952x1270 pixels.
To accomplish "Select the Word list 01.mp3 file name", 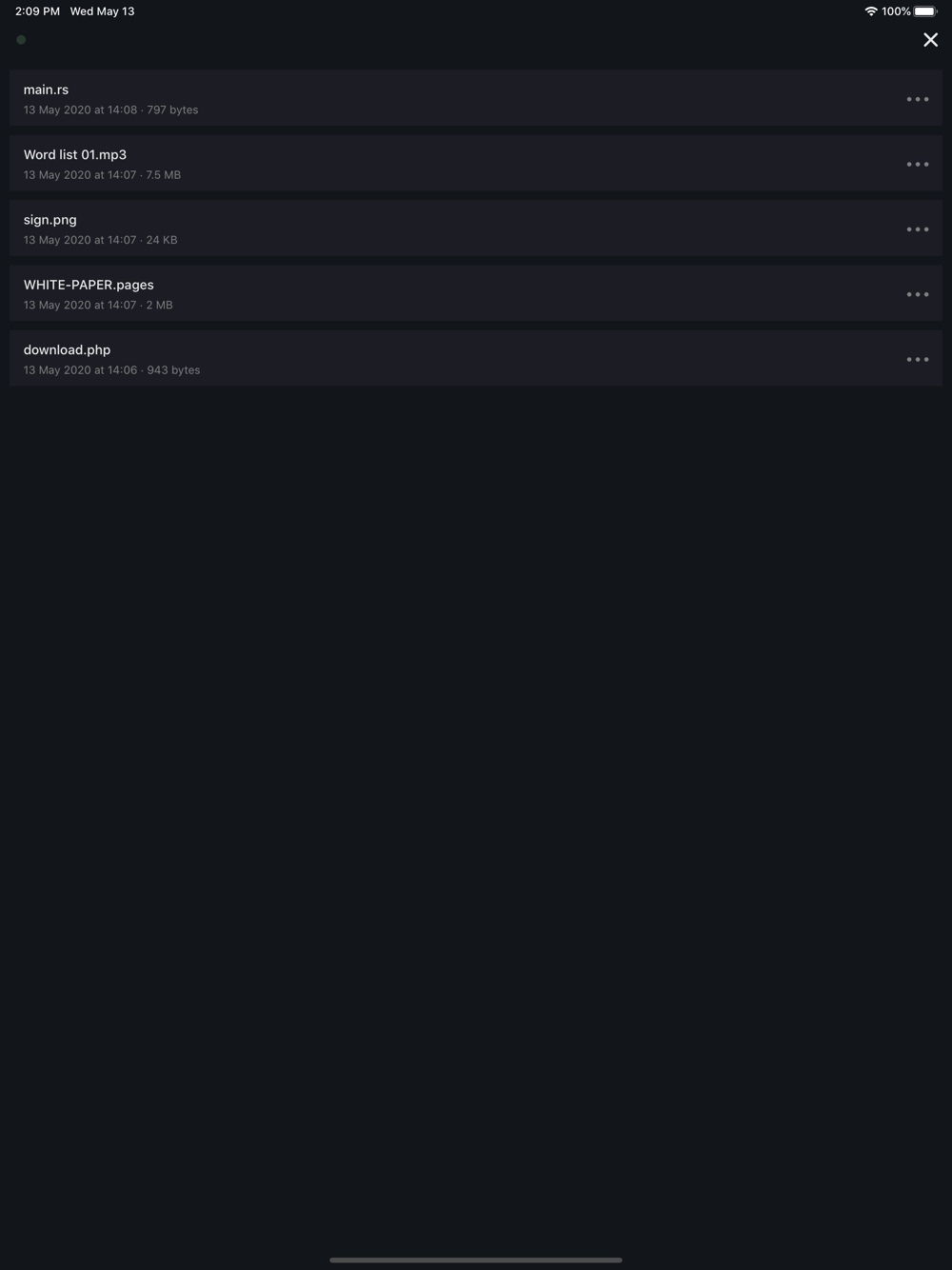I will pyautogui.click(x=75, y=154).
